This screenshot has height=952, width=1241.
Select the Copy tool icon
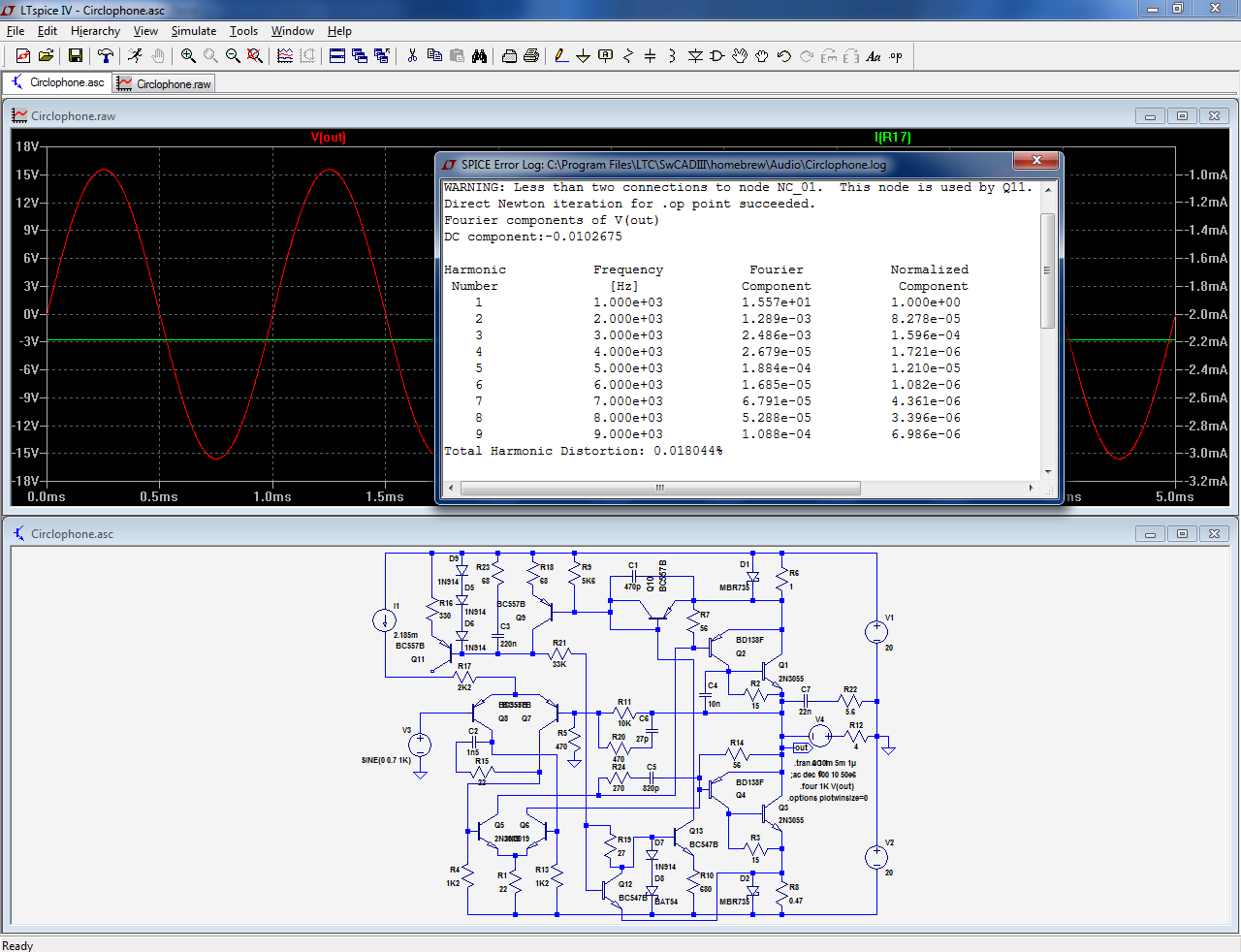click(x=434, y=56)
